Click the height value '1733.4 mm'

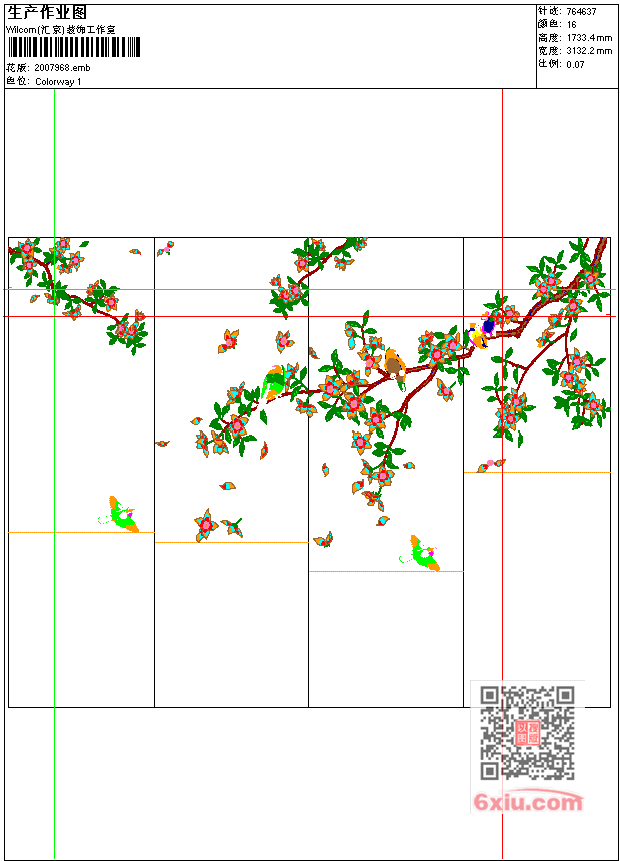click(x=589, y=38)
